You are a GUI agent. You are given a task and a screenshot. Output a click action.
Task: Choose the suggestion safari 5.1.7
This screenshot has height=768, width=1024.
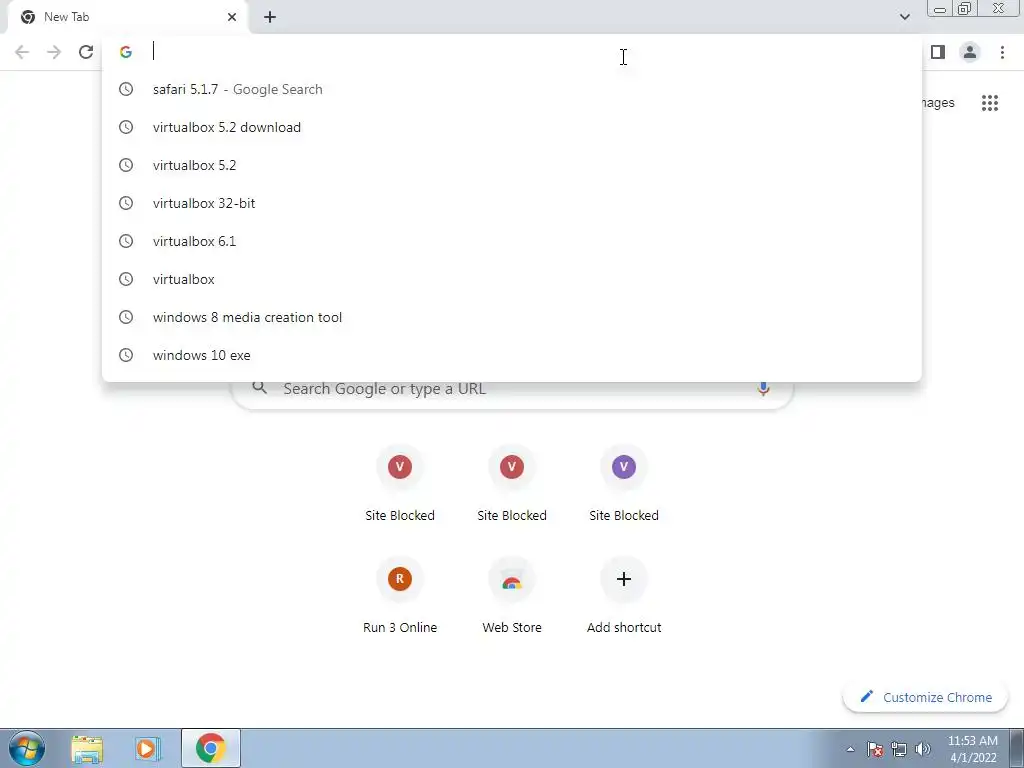point(512,89)
